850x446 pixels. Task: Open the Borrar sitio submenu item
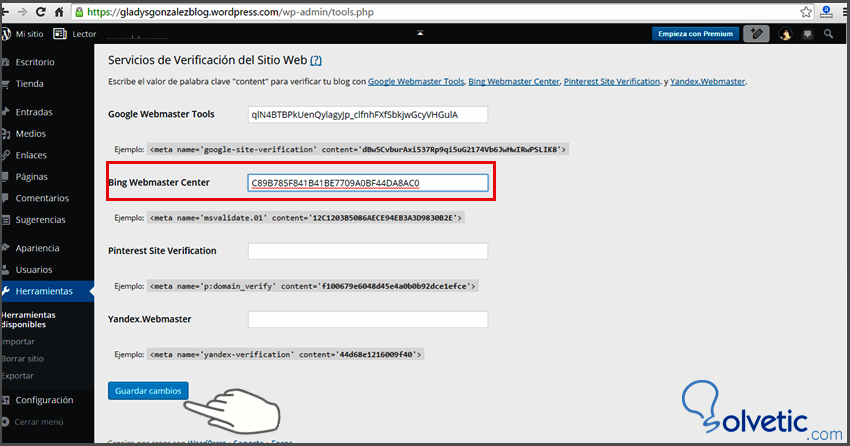click(23, 358)
